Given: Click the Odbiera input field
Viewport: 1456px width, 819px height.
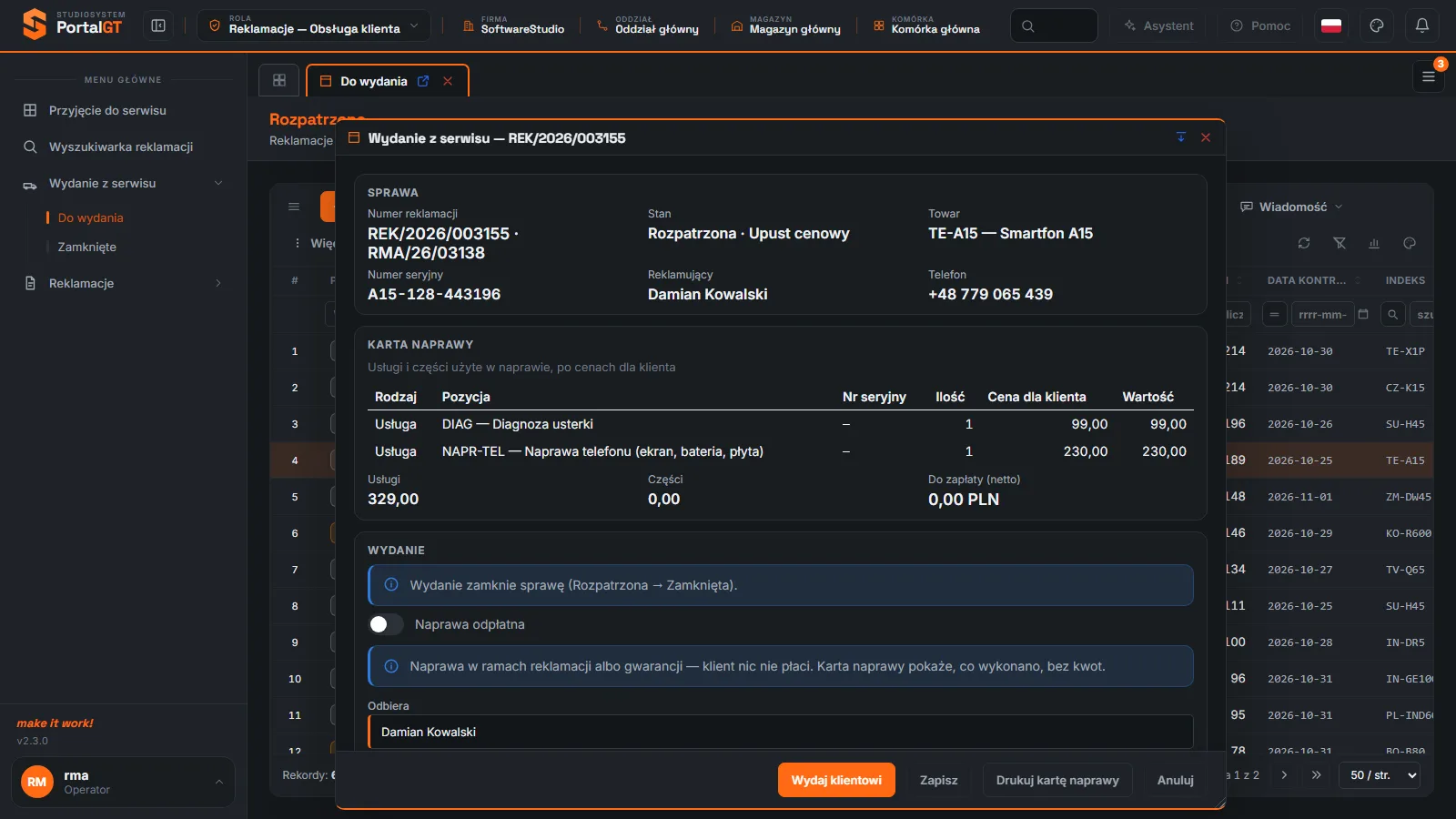Looking at the screenshot, I should 781,732.
